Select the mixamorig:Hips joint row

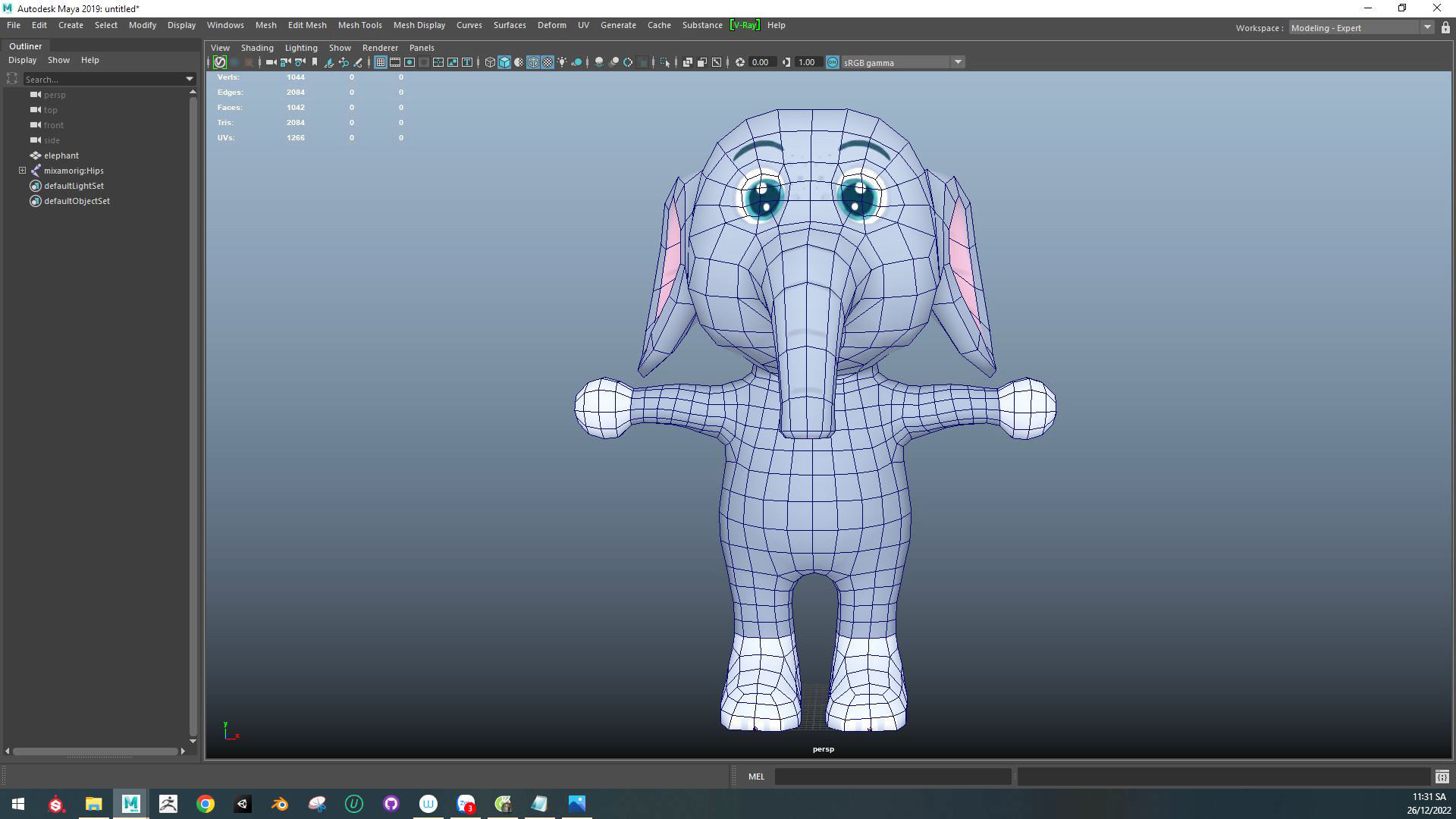pyautogui.click(x=74, y=171)
